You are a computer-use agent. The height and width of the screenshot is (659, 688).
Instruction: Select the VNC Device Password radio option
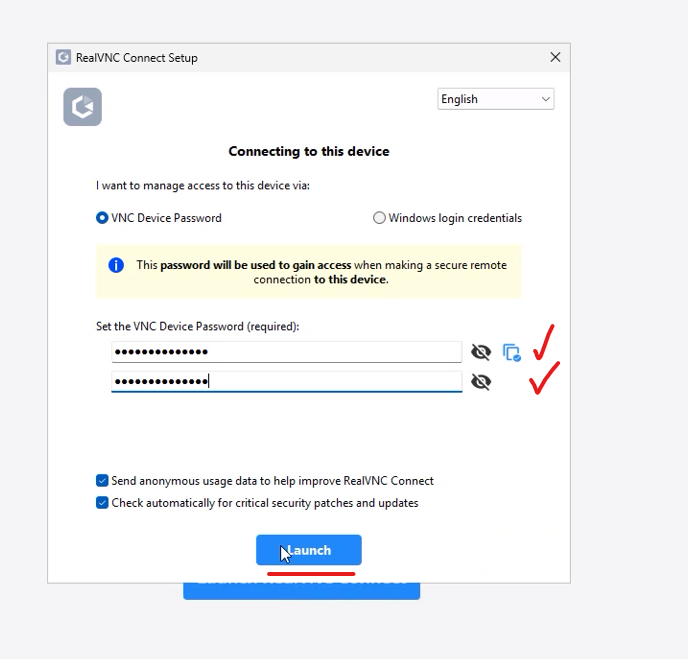click(x=102, y=218)
